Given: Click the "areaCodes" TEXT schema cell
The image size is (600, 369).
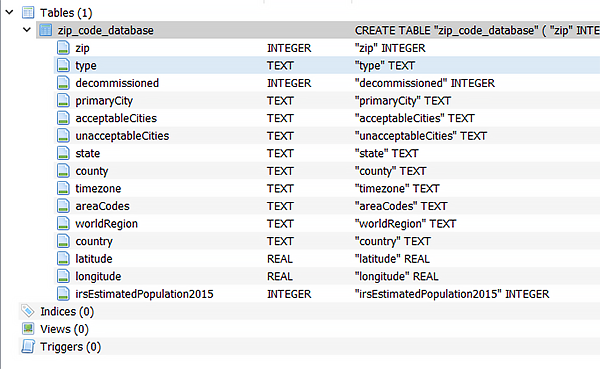Looking at the screenshot, I should point(401,206).
